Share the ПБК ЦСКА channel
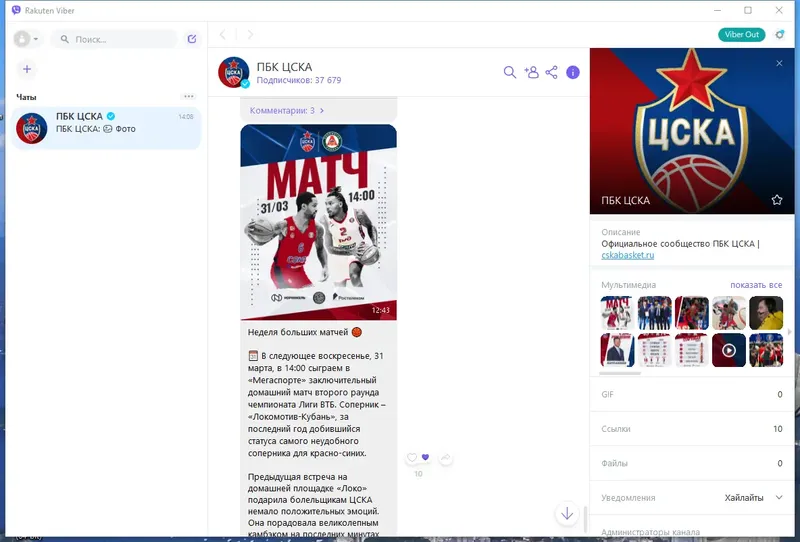This screenshot has width=800, height=542. tap(551, 72)
